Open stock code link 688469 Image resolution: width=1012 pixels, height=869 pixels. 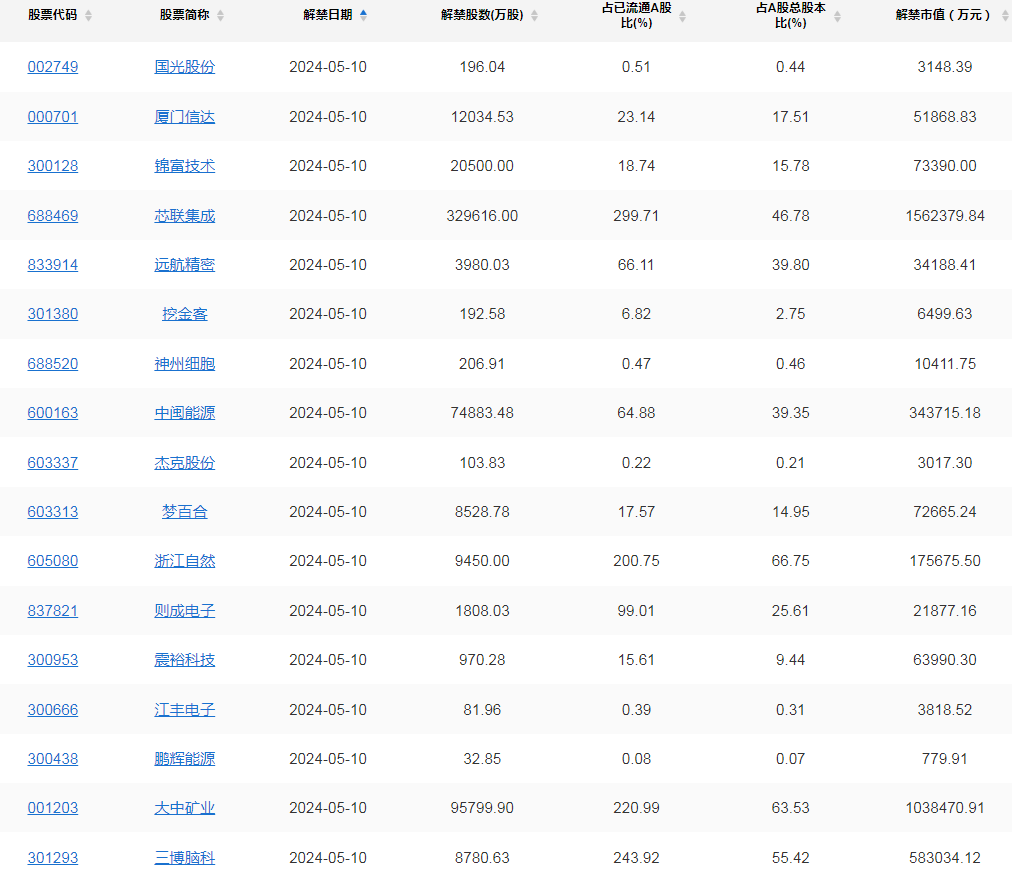pyautogui.click(x=53, y=216)
